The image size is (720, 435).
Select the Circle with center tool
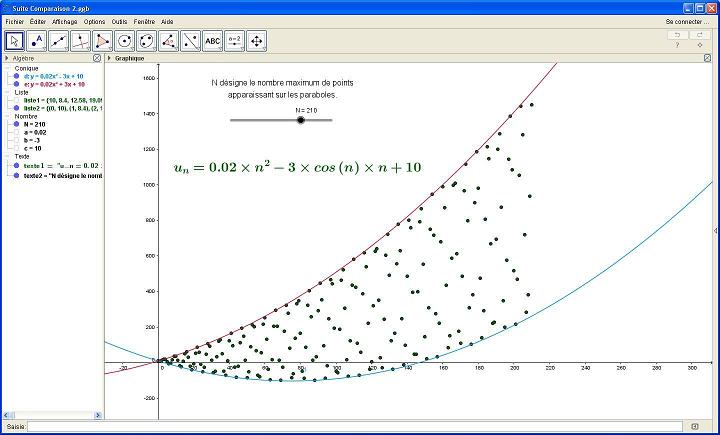125,41
